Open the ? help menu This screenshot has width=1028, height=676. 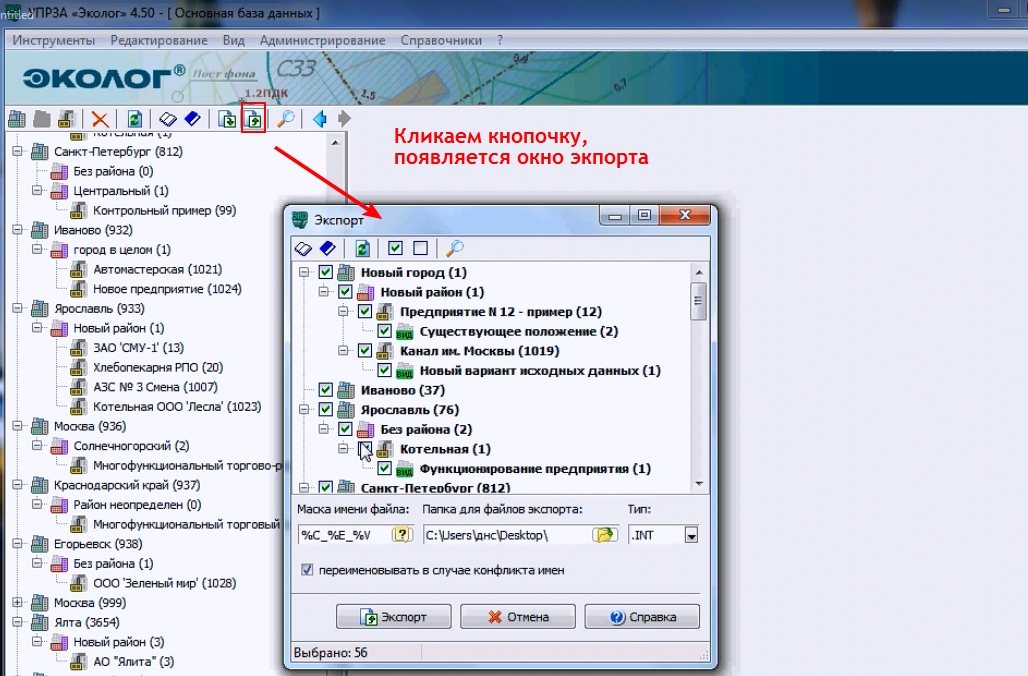[x=500, y=41]
